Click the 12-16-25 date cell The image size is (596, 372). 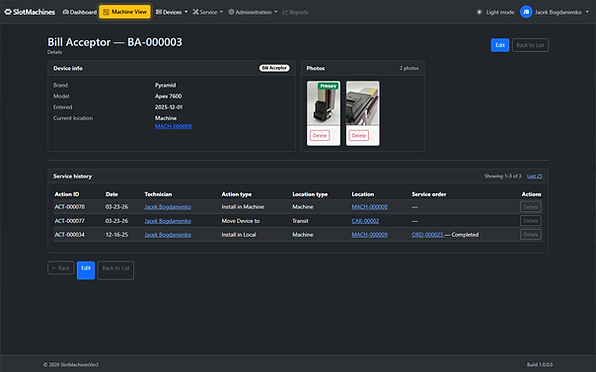coord(117,235)
